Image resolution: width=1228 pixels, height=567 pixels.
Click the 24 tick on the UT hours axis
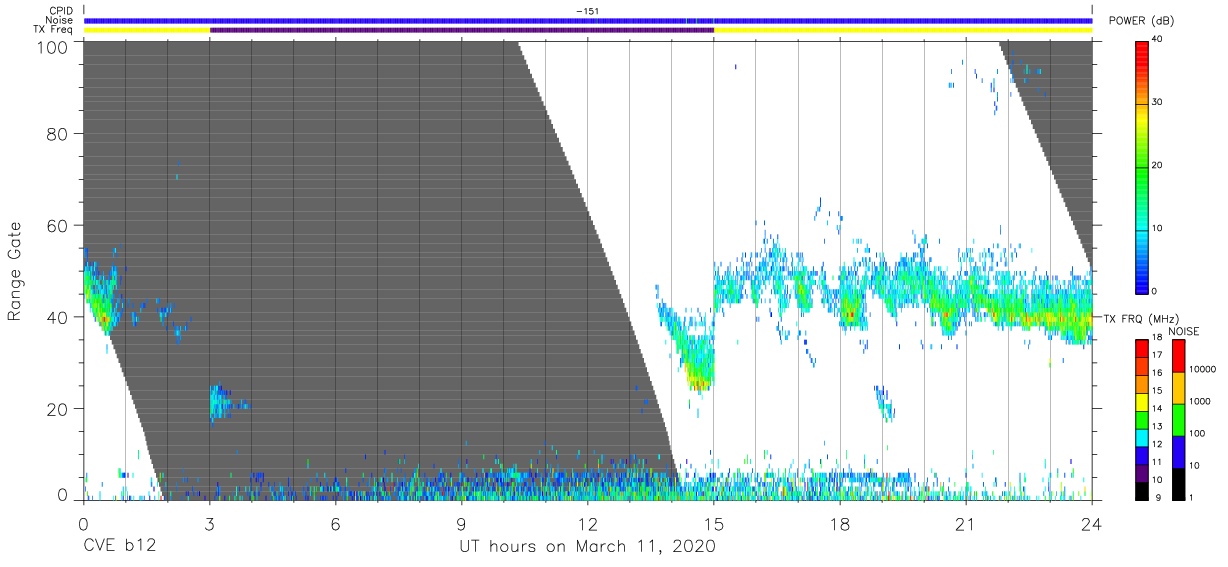1092,524
